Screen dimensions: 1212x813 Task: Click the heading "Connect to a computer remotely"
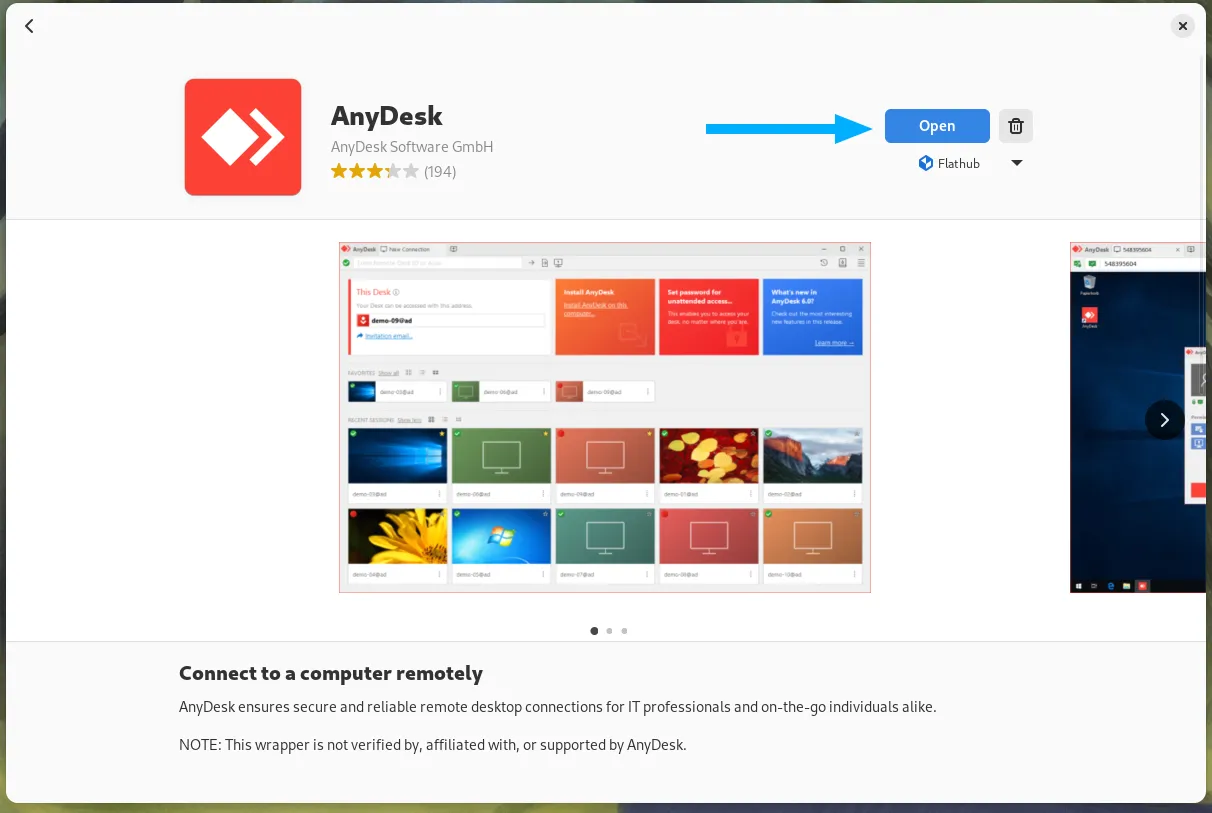coord(331,673)
